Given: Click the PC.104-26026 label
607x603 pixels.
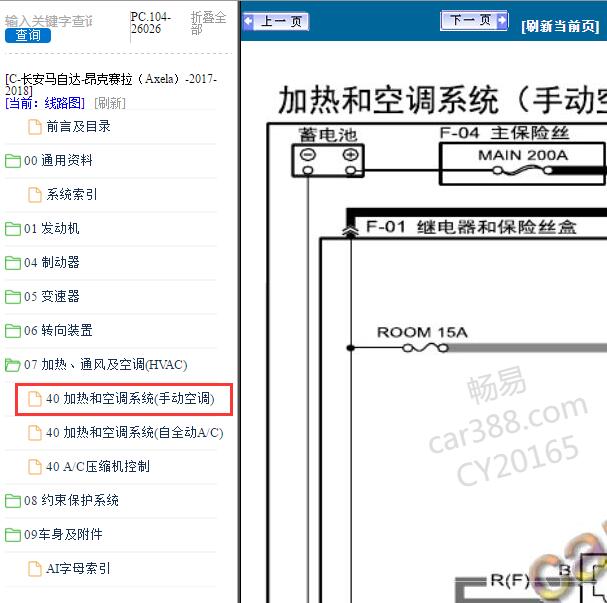Looking at the screenshot, I should point(150,23).
